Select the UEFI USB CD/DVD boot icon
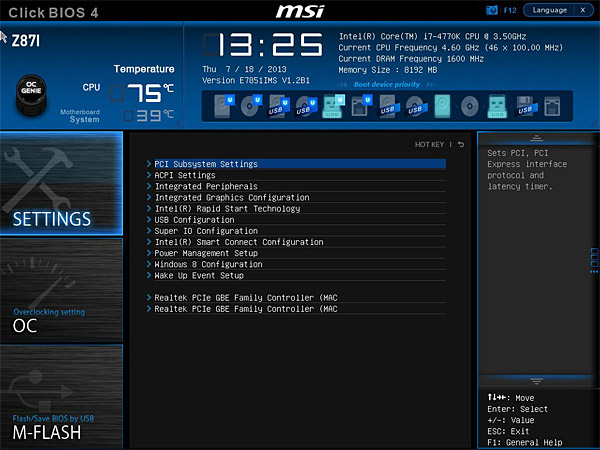Viewport: 600px width, 450px height. (x=306, y=106)
